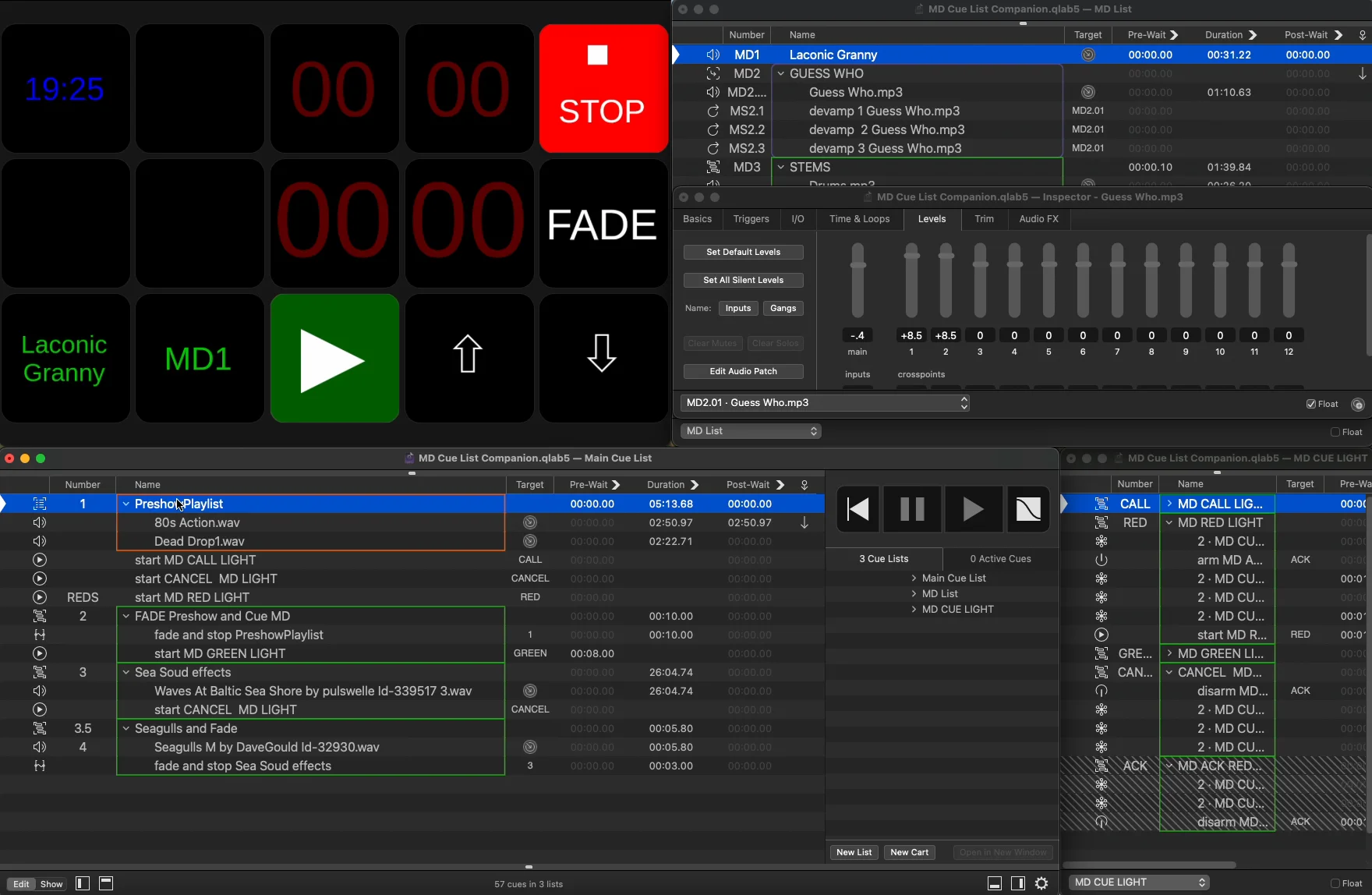
Task: Toggle the bottom inspector panel icon
Action: coord(995,883)
